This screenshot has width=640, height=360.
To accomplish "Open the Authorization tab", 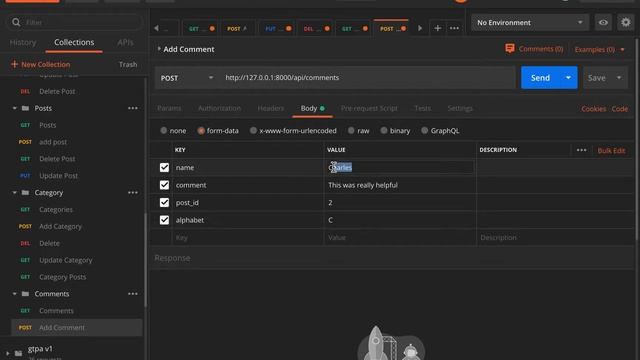I will pos(219,108).
